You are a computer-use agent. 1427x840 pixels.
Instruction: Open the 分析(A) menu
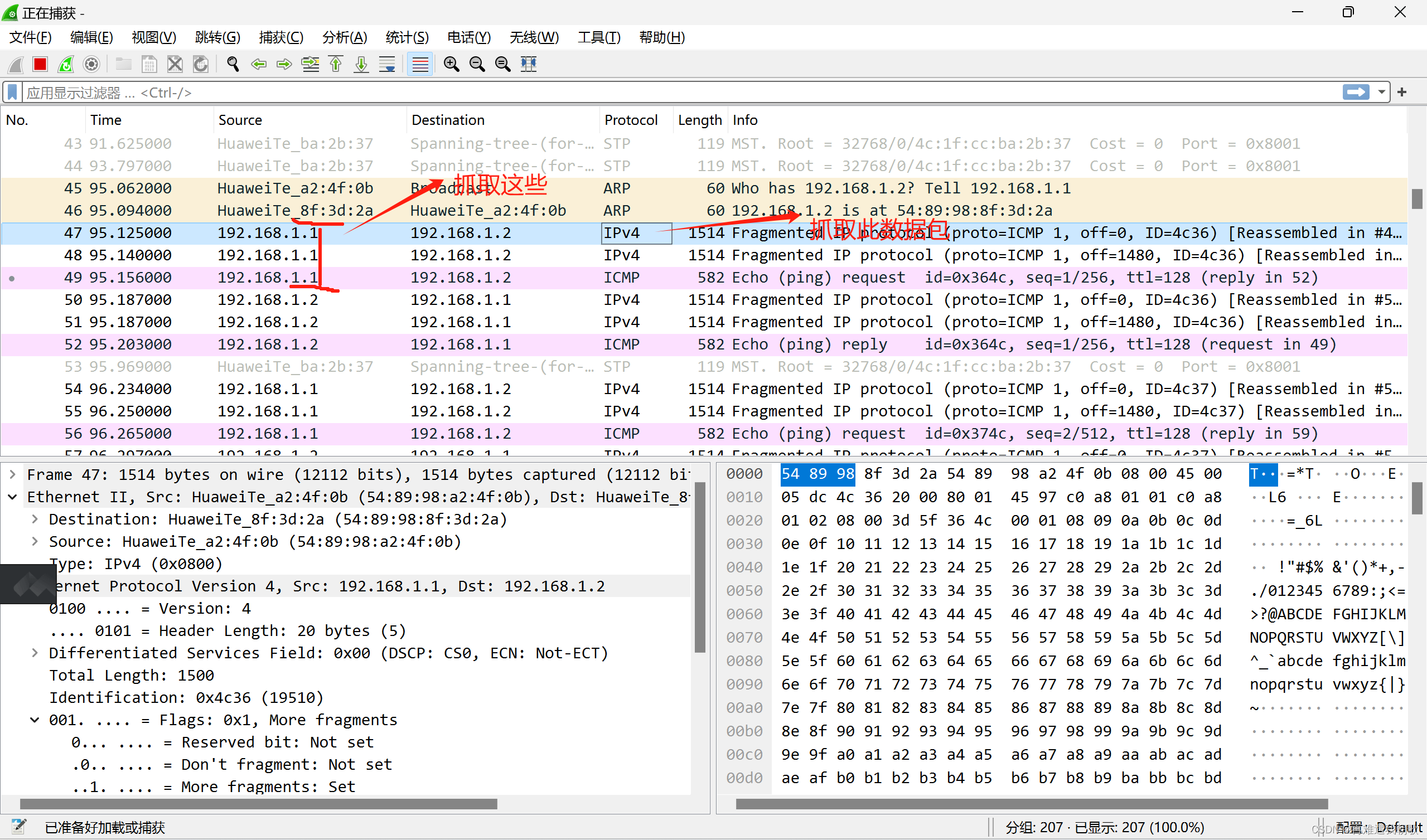344,37
